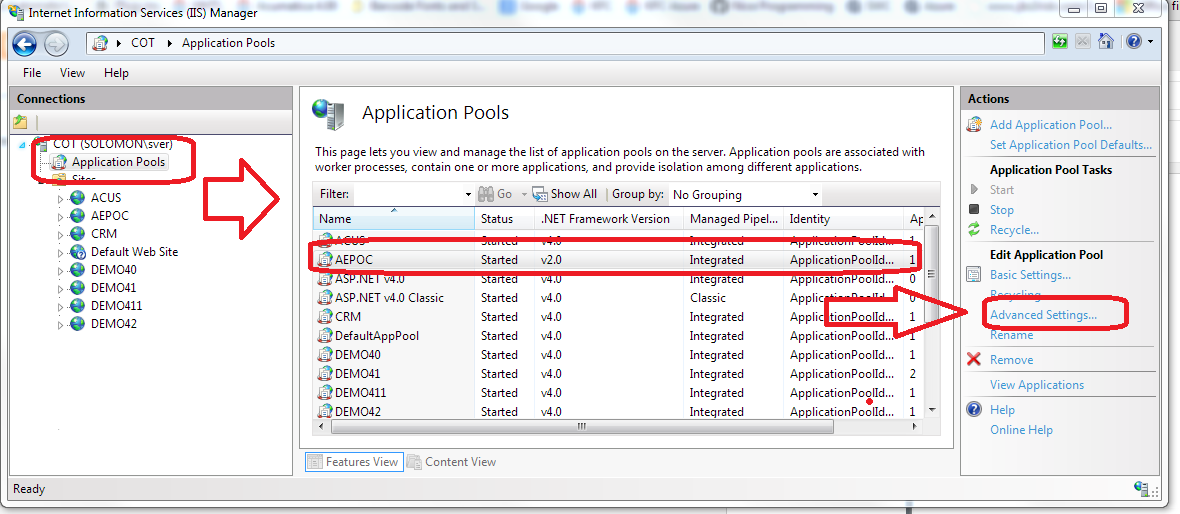1180x514 pixels.
Task: Open the Group by No Grouping dropdown
Action: click(x=815, y=194)
